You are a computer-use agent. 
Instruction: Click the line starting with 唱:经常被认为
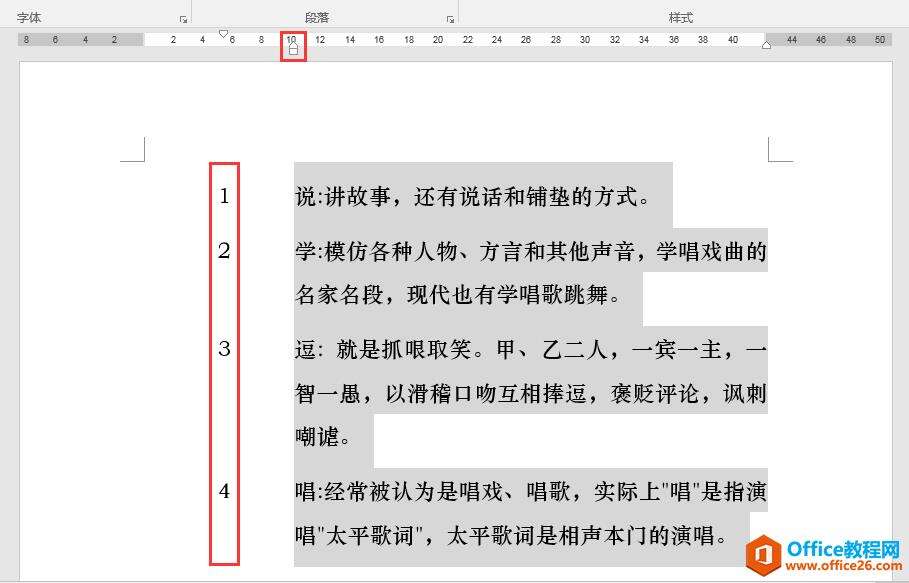tap(531, 491)
